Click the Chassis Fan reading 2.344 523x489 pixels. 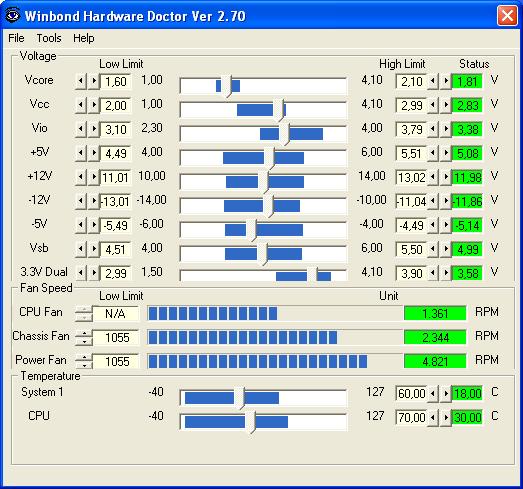point(435,337)
